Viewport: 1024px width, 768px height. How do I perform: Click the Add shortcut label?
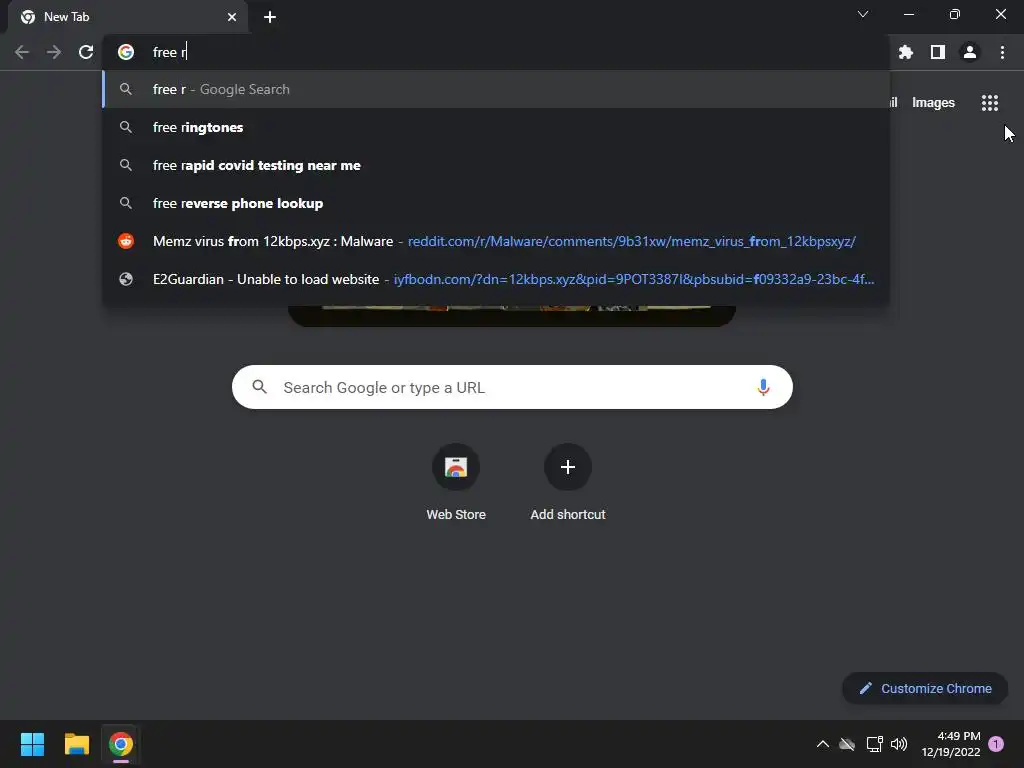click(x=568, y=515)
